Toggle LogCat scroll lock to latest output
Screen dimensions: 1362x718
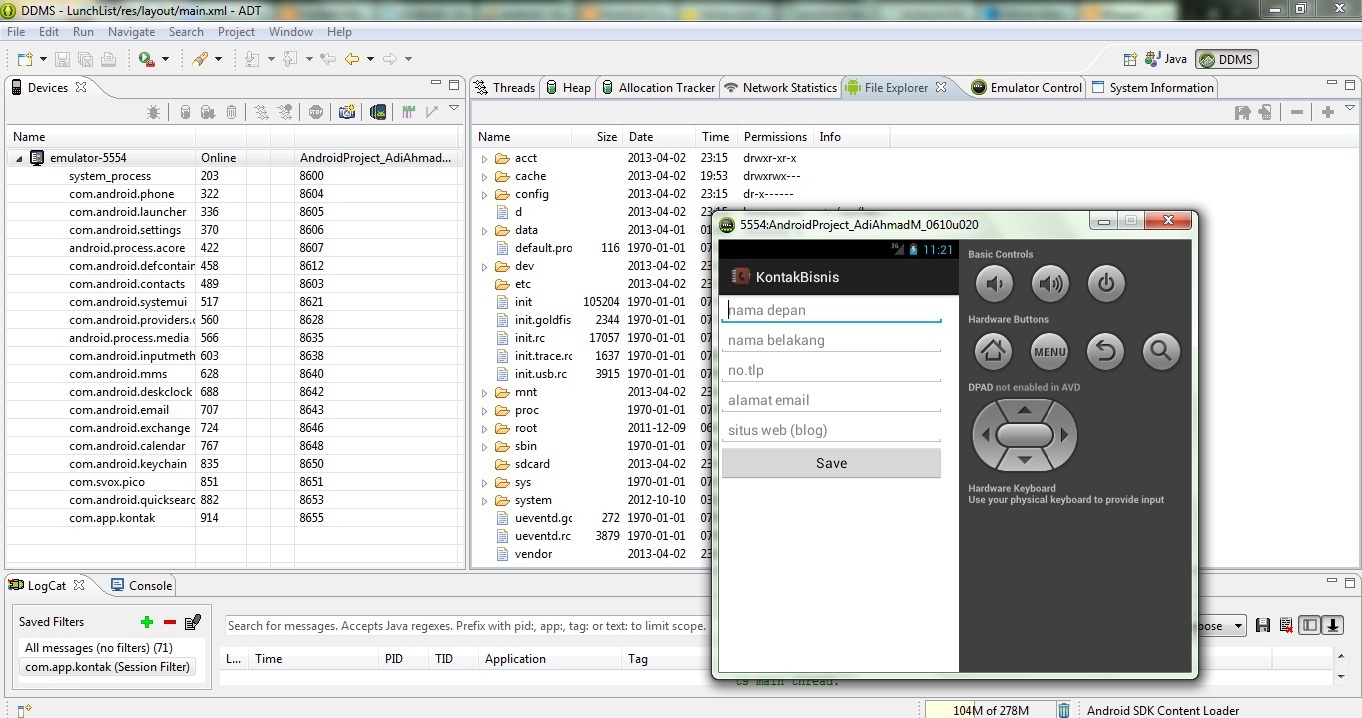pos(1333,626)
